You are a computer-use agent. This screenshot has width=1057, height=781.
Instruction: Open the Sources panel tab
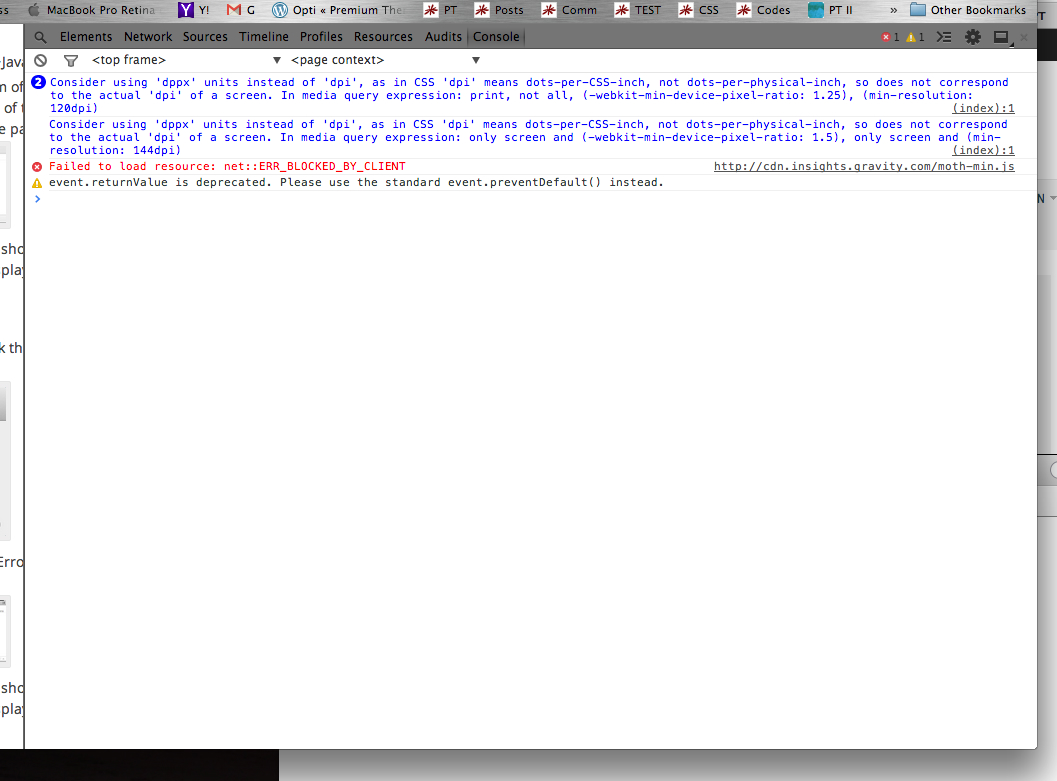(205, 37)
